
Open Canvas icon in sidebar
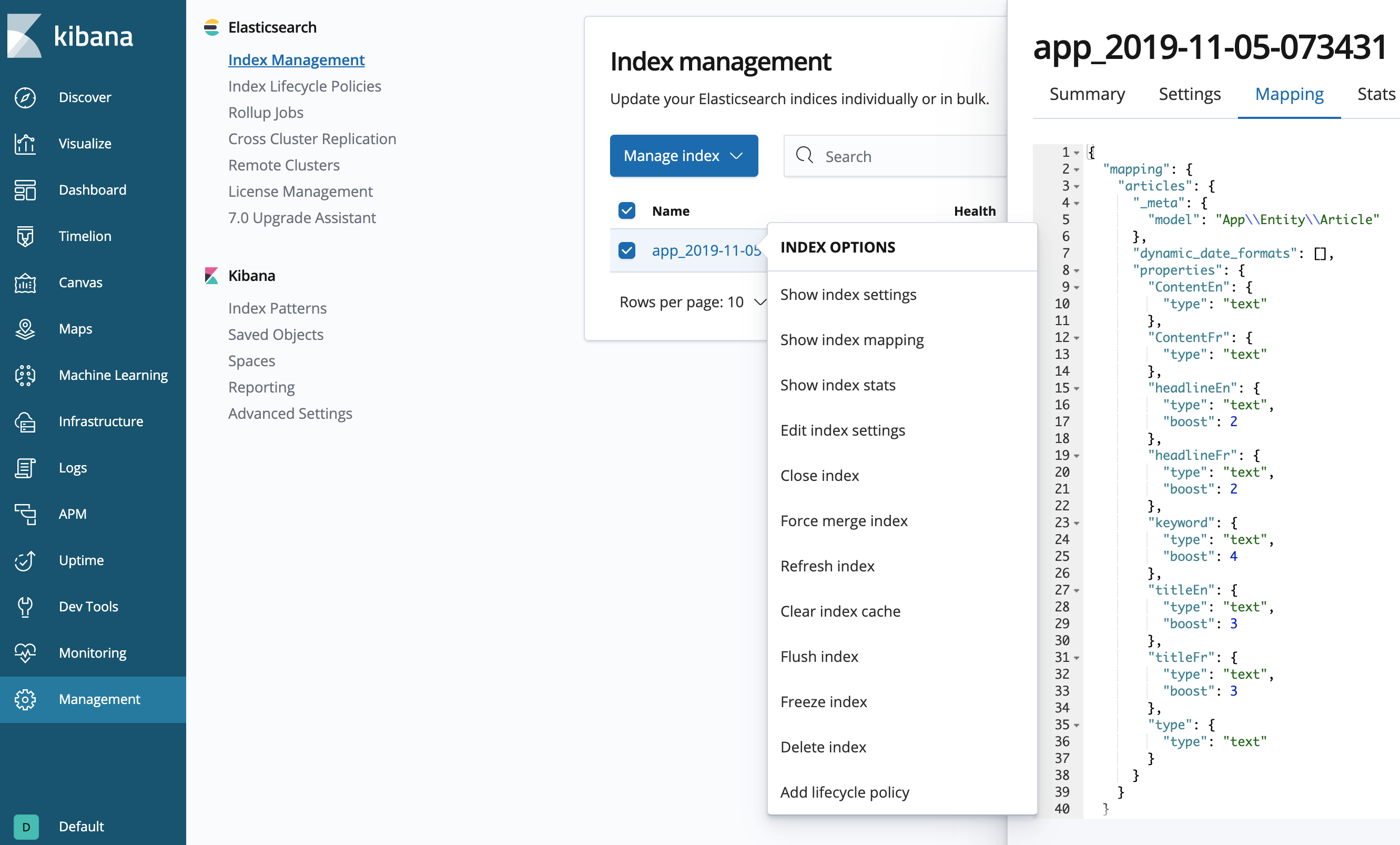25,283
